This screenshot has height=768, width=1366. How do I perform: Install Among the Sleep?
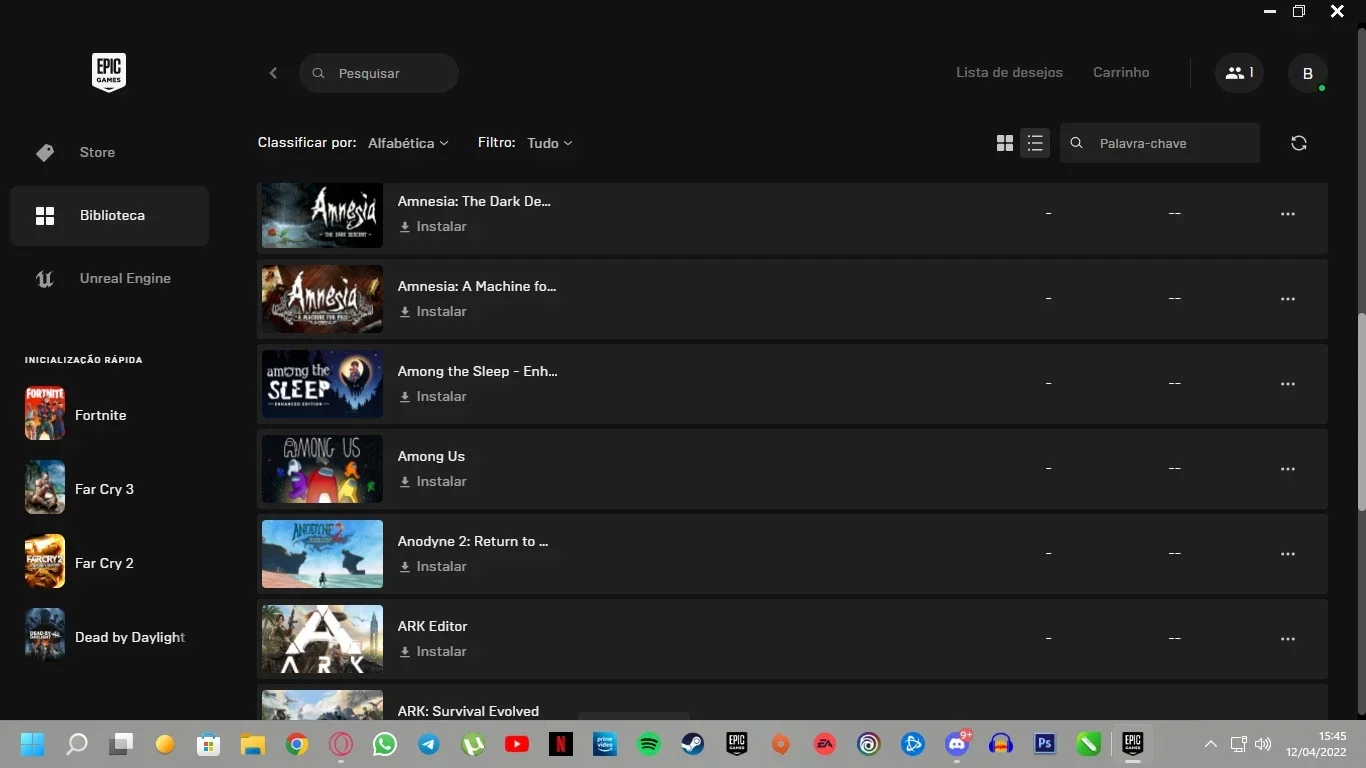(x=433, y=397)
